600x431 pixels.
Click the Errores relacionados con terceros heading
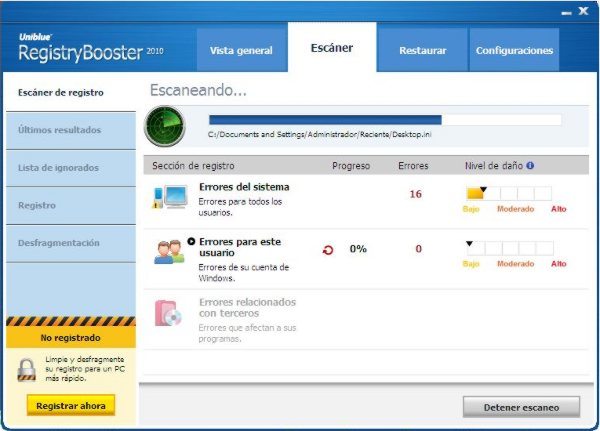click(248, 307)
